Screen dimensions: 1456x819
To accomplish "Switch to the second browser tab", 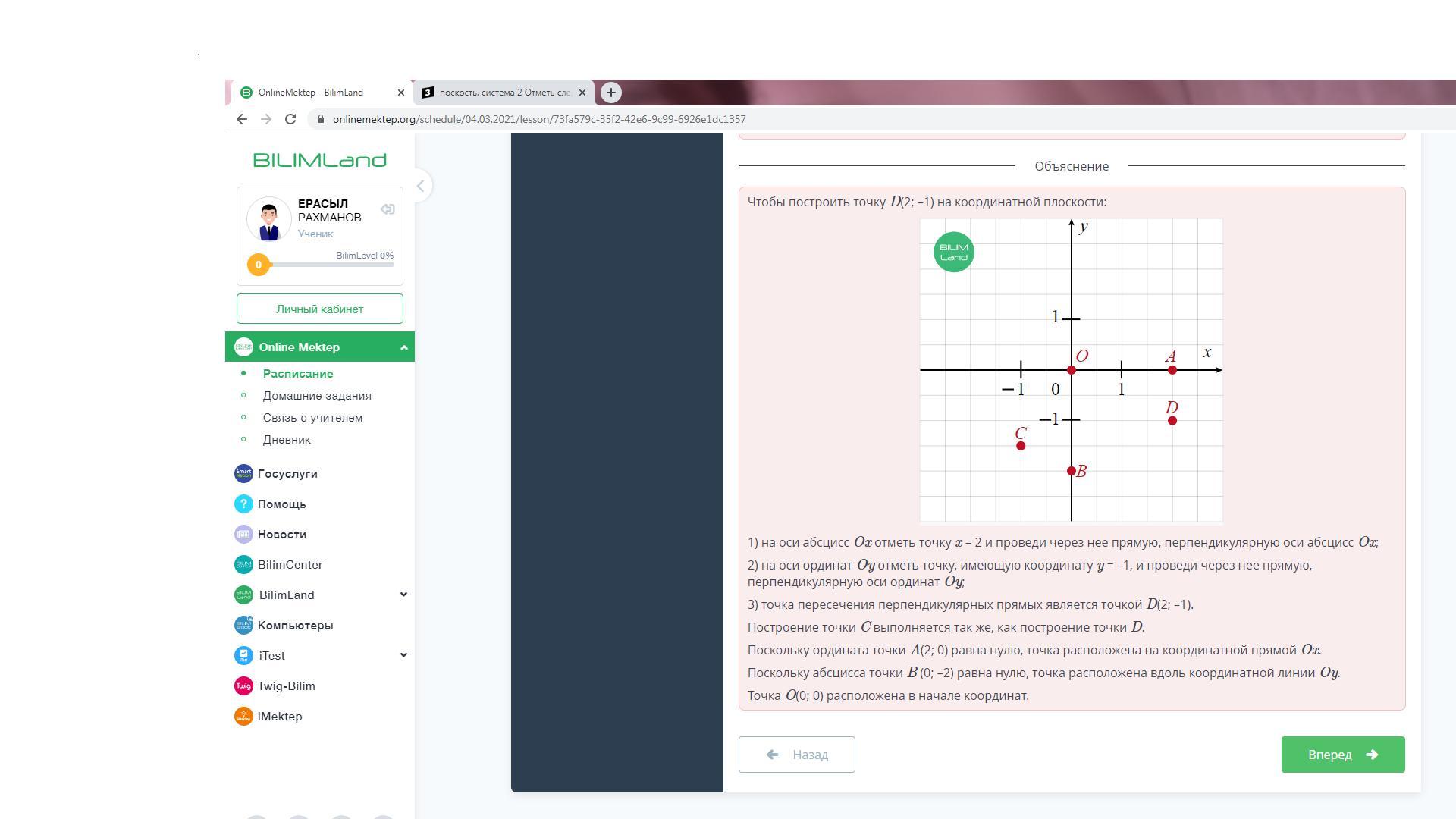I will 504,93.
